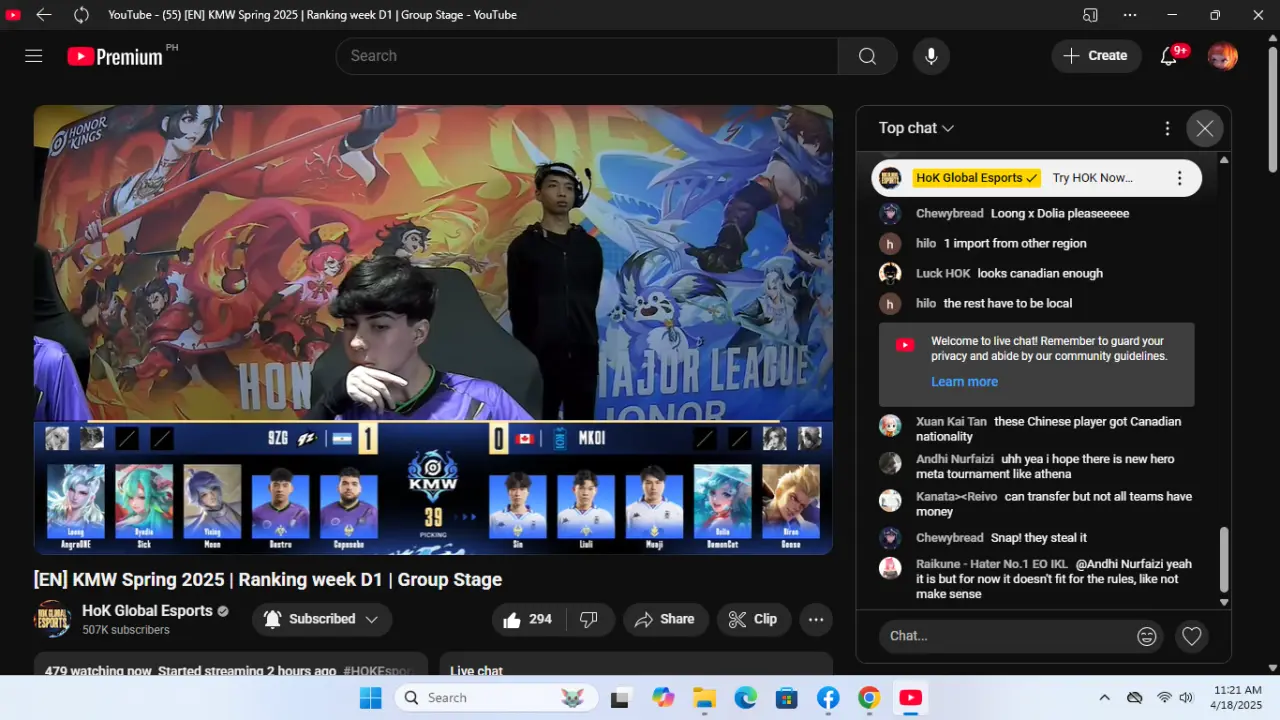Reload the page with refresh icon
1280x720 pixels.
[x=81, y=15]
